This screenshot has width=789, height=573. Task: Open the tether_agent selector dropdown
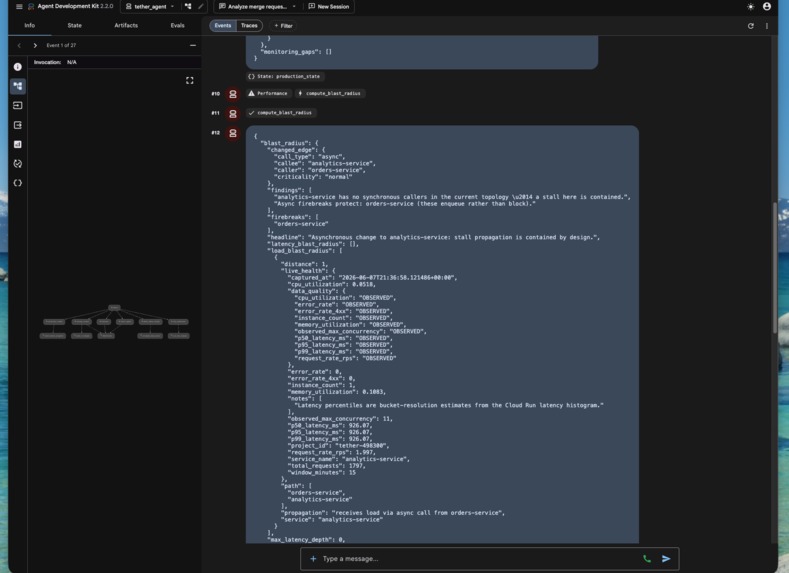pos(150,7)
